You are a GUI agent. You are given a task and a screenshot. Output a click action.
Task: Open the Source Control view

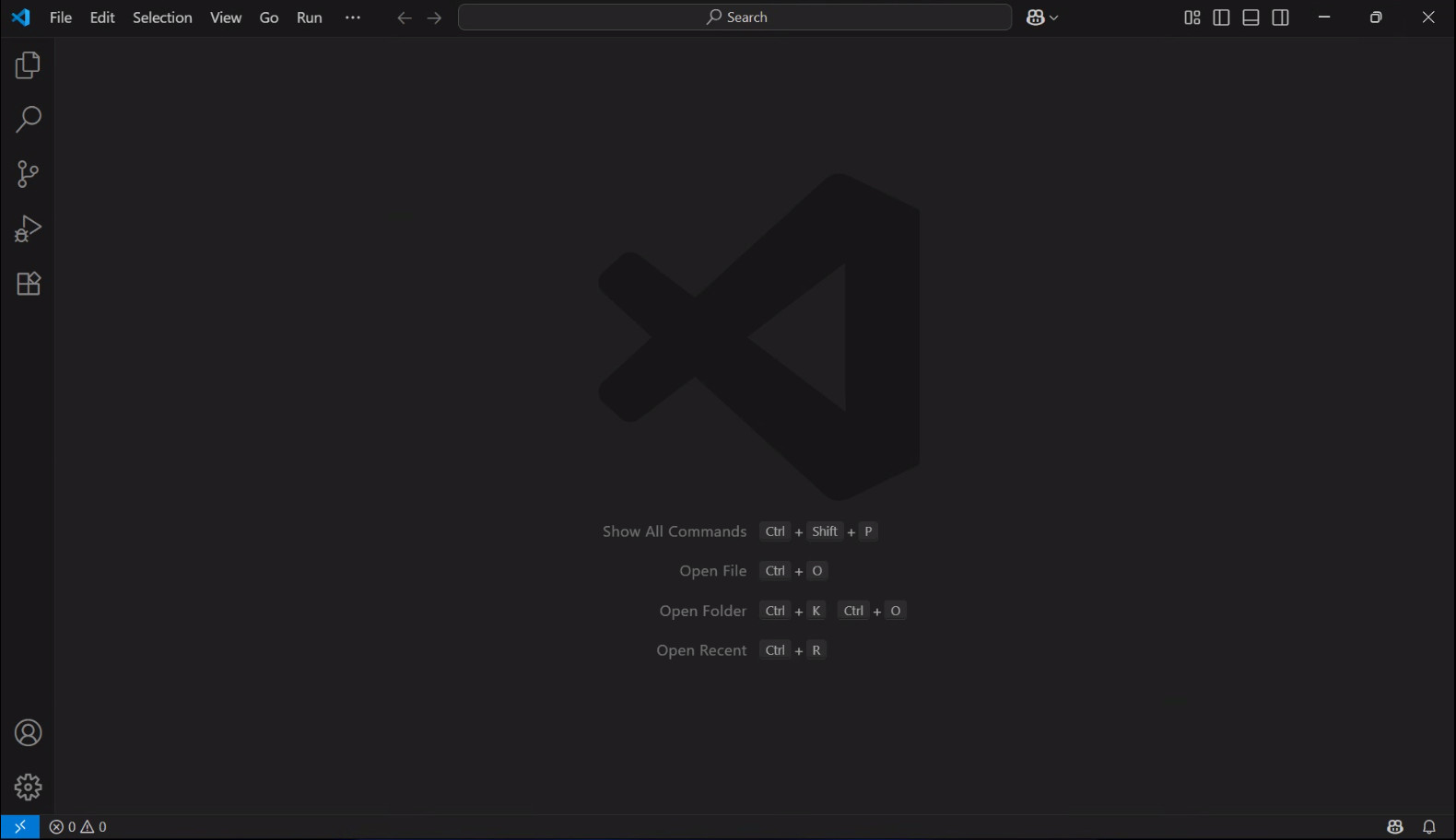(28, 174)
